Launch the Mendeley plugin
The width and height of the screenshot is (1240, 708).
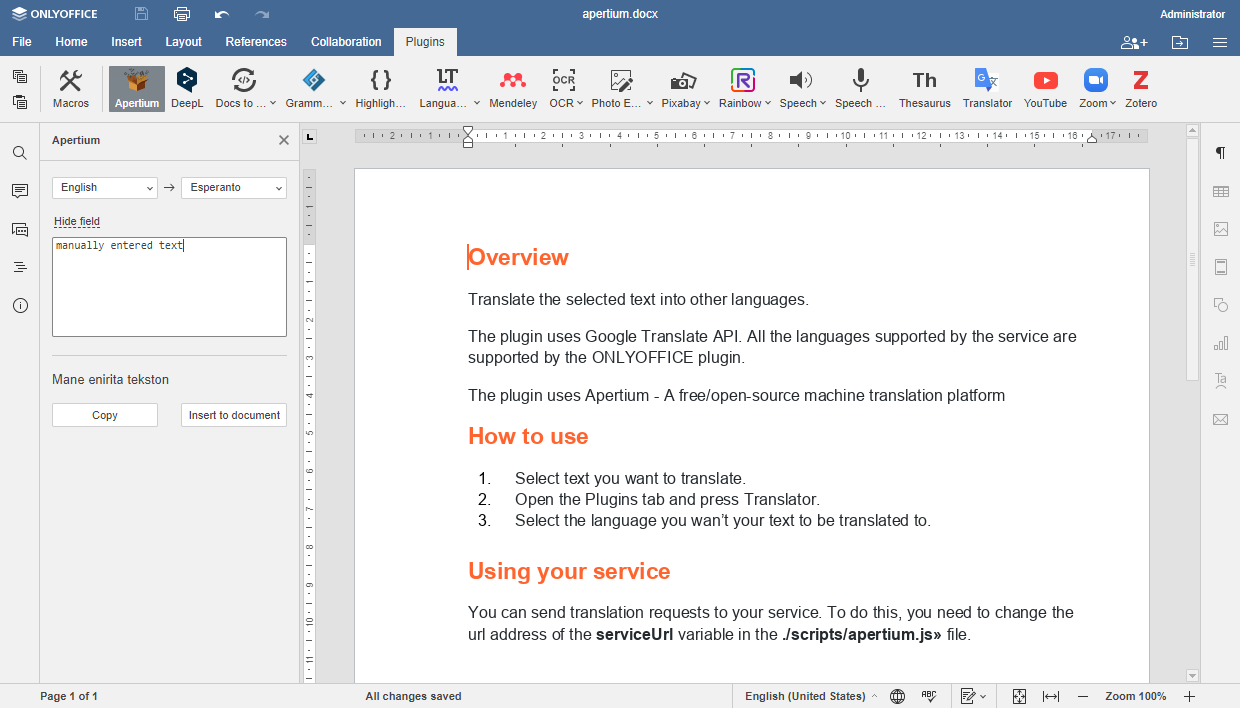pos(513,89)
